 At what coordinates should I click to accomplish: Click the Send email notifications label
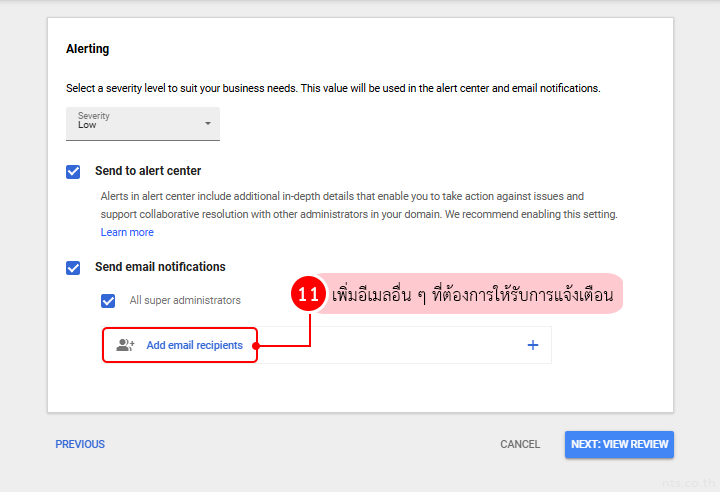160,267
